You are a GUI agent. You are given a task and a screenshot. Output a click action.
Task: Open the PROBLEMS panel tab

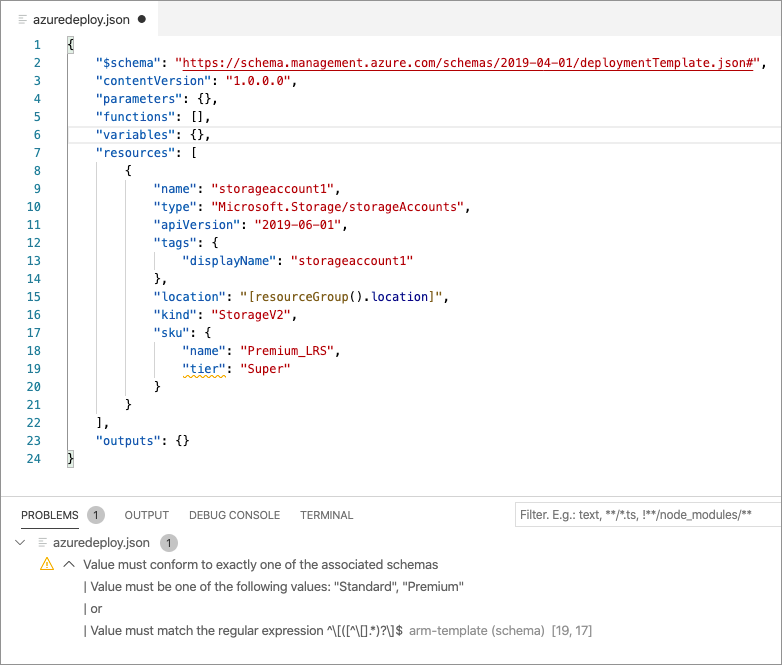[50, 515]
